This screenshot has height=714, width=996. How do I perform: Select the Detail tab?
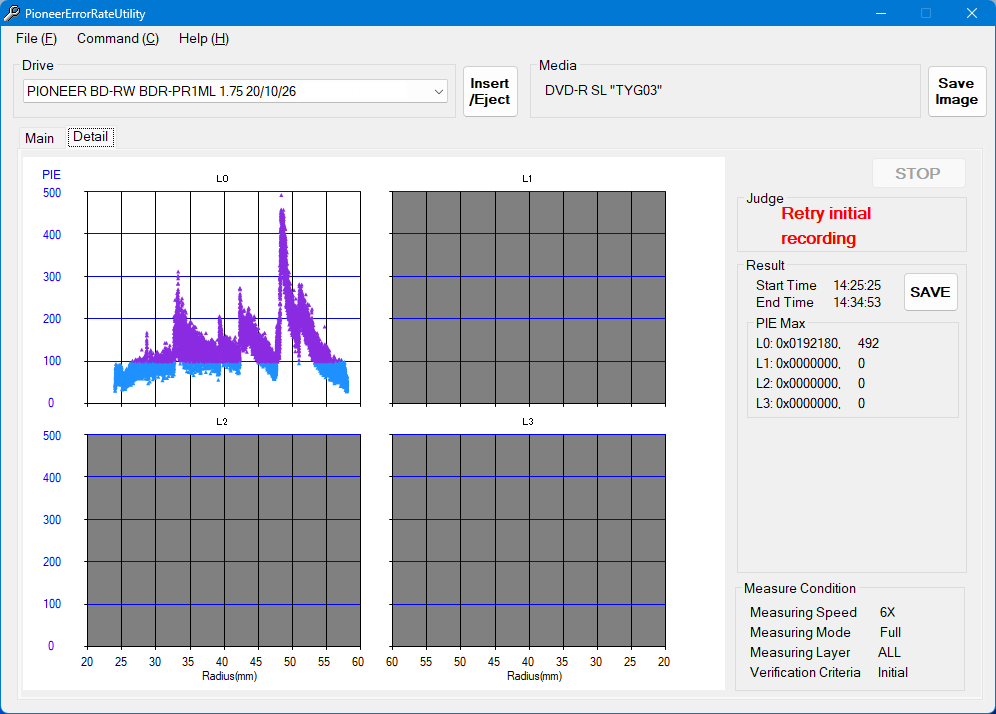click(x=90, y=137)
